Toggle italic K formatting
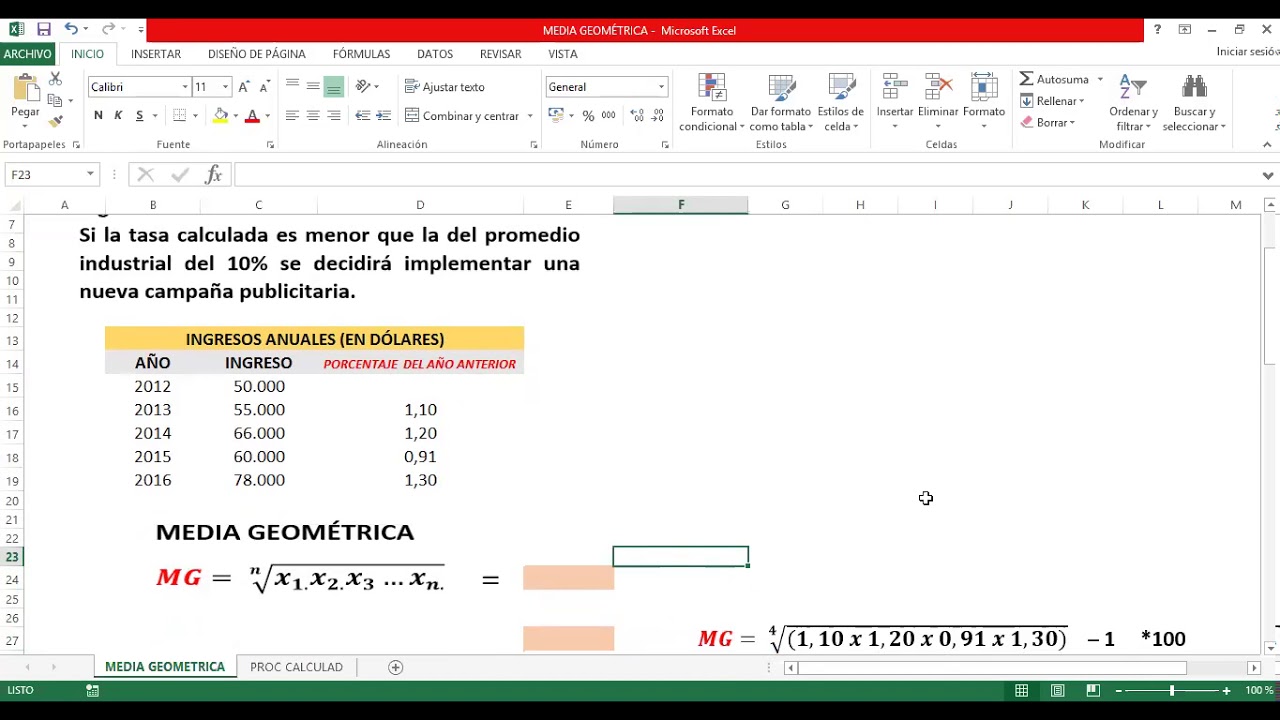 coord(118,116)
